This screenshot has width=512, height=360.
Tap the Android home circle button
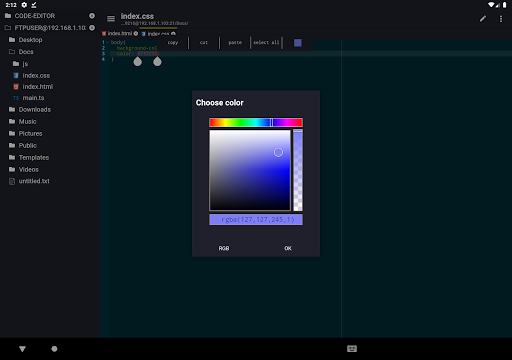click(54, 349)
